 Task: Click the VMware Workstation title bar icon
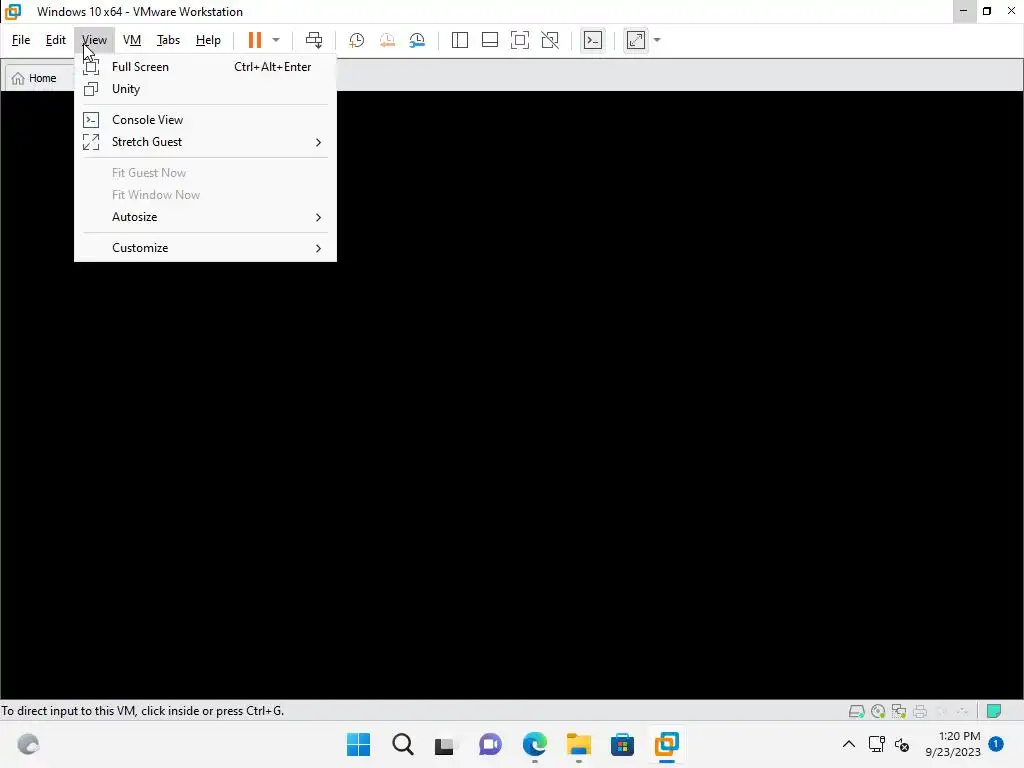pyautogui.click(x=13, y=12)
